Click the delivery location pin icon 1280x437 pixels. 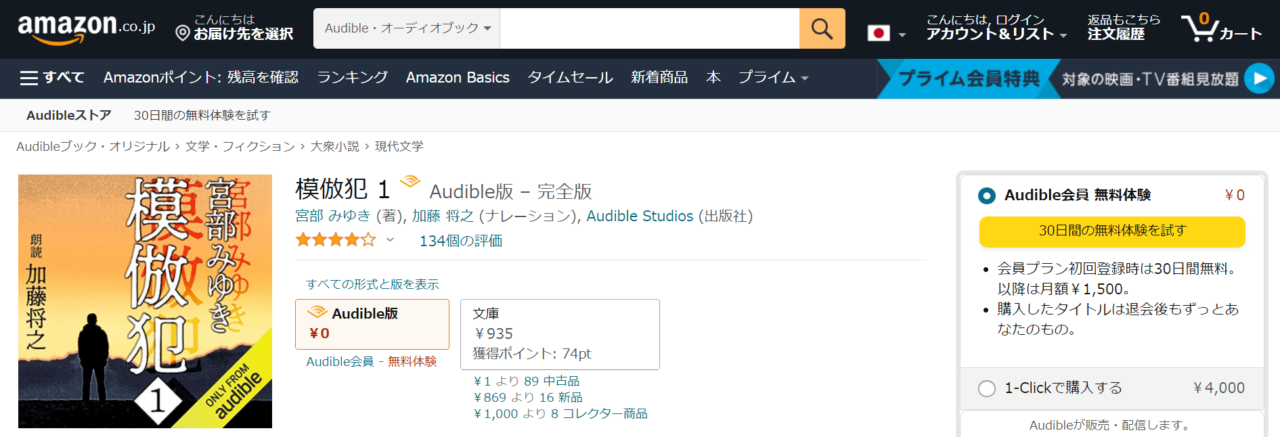click(183, 34)
